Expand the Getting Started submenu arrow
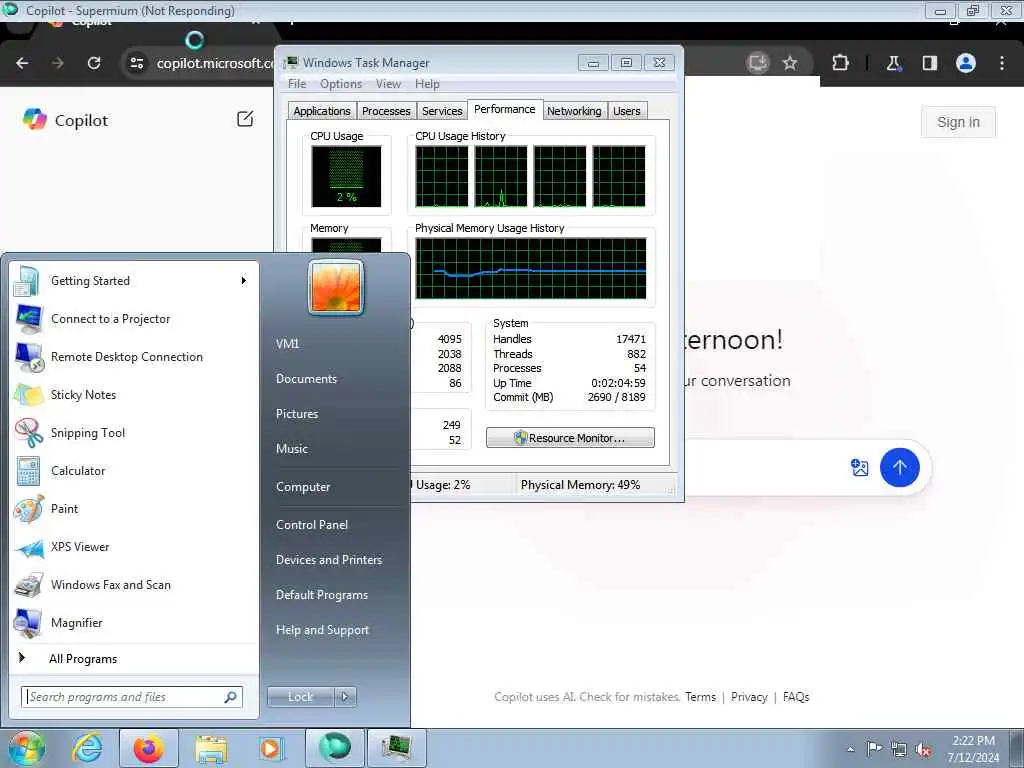The height and width of the screenshot is (768, 1024). (x=244, y=281)
